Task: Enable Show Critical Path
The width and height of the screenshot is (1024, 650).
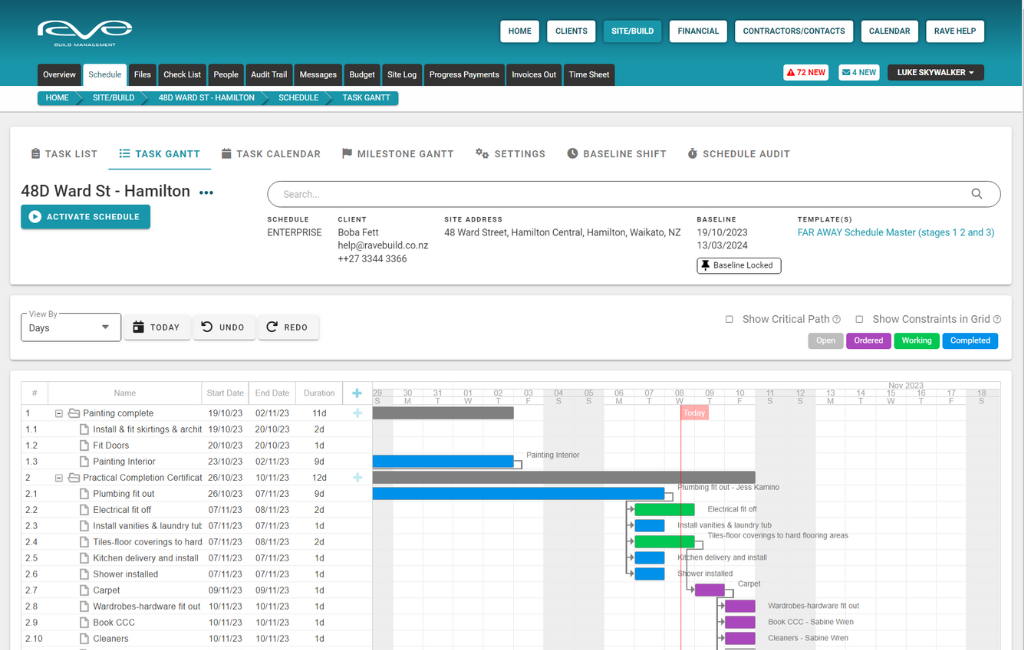Action: click(729, 319)
